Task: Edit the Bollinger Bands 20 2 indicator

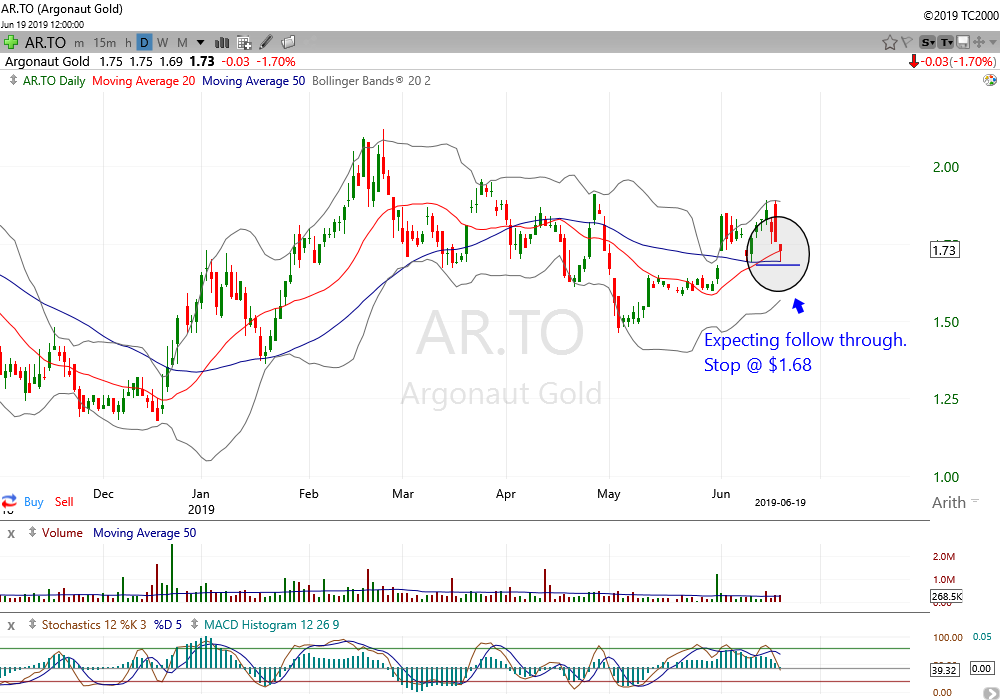Action: (x=371, y=81)
